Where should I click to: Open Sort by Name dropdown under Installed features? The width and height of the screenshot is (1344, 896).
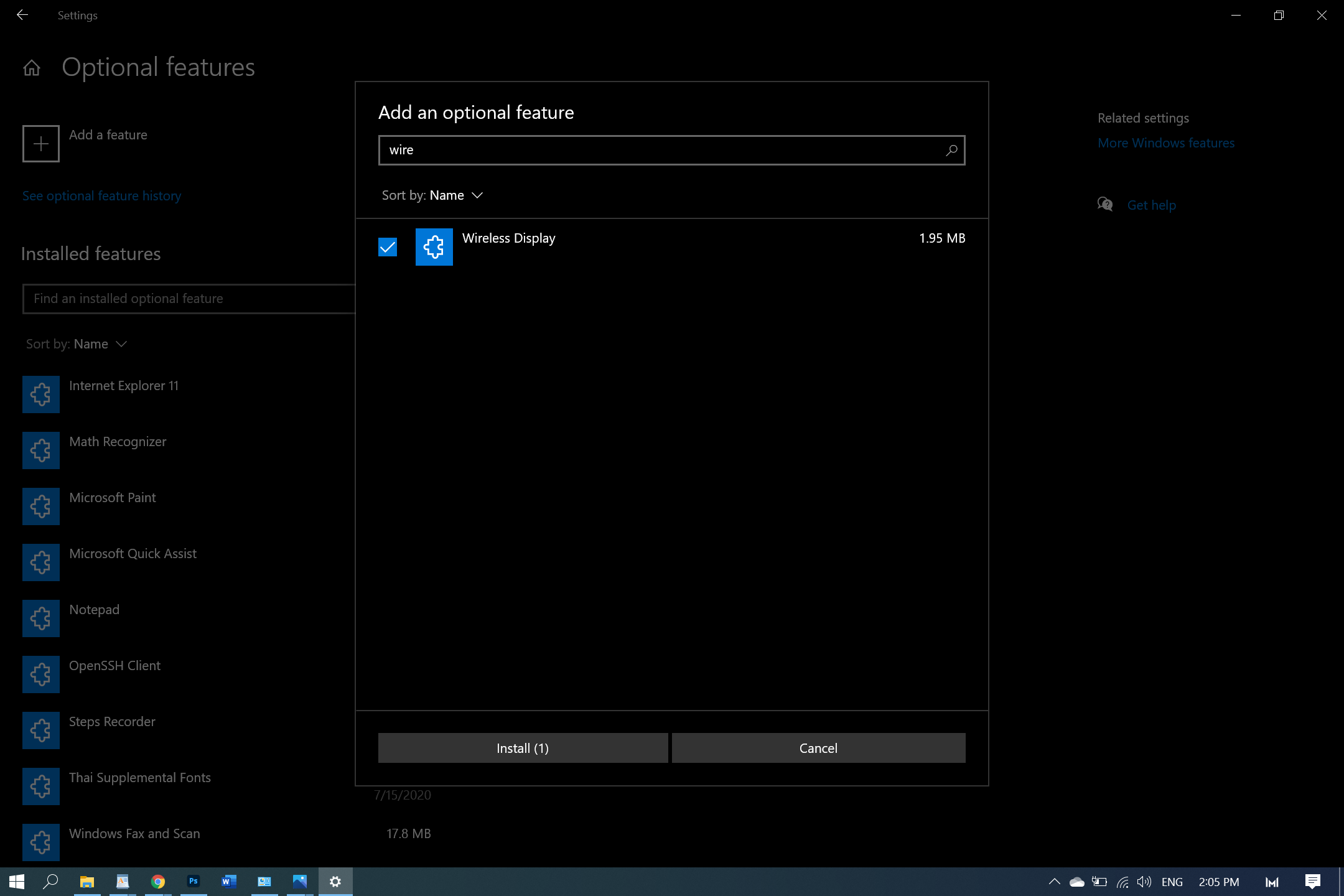point(77,344)
